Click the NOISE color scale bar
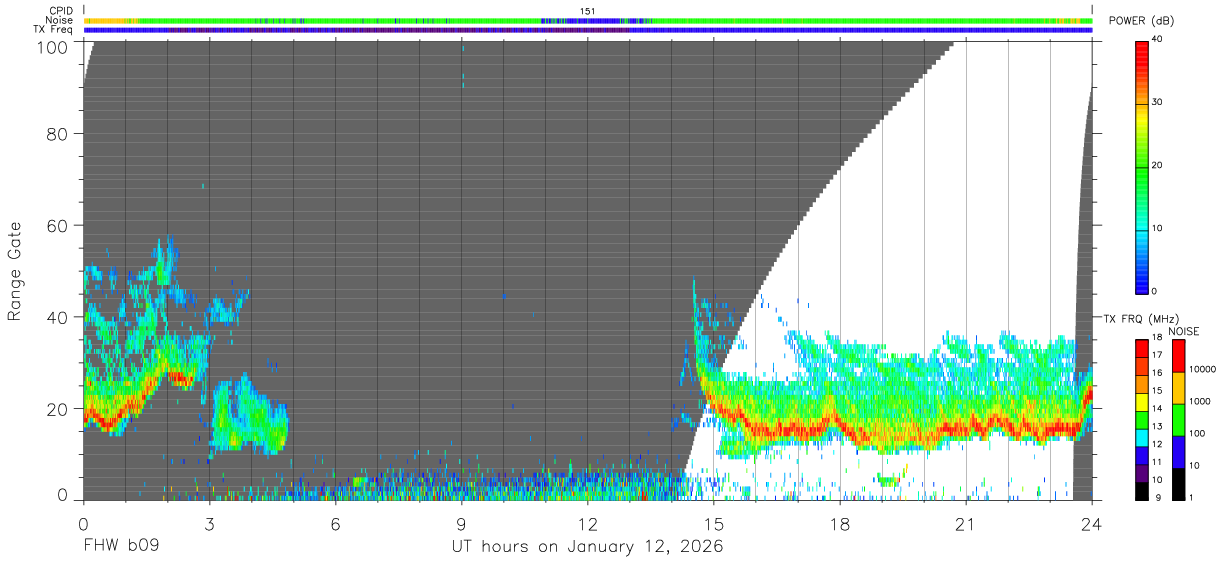This screenshot has height=567, width=1228. 1178,420
